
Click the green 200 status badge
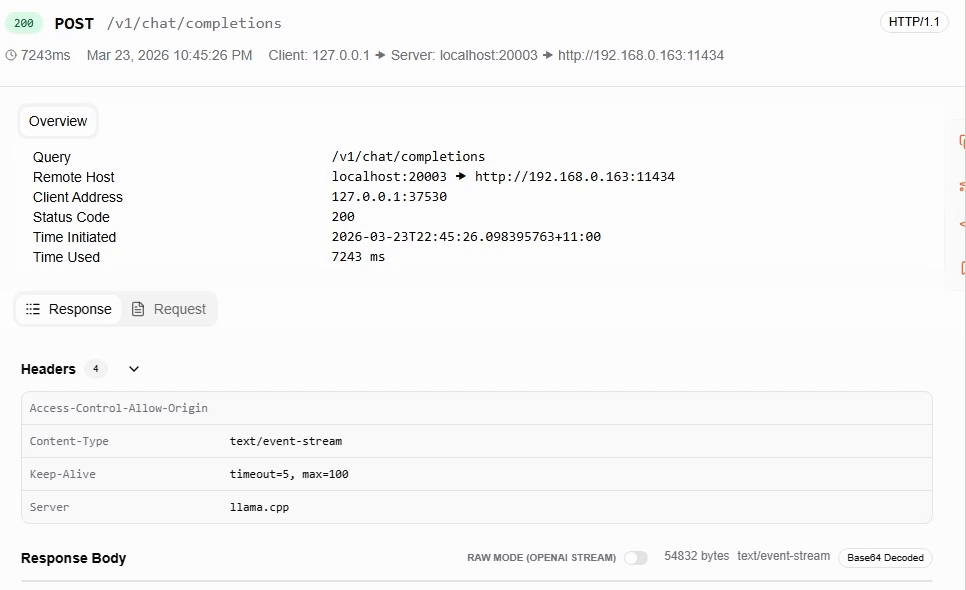coord(24,23)
